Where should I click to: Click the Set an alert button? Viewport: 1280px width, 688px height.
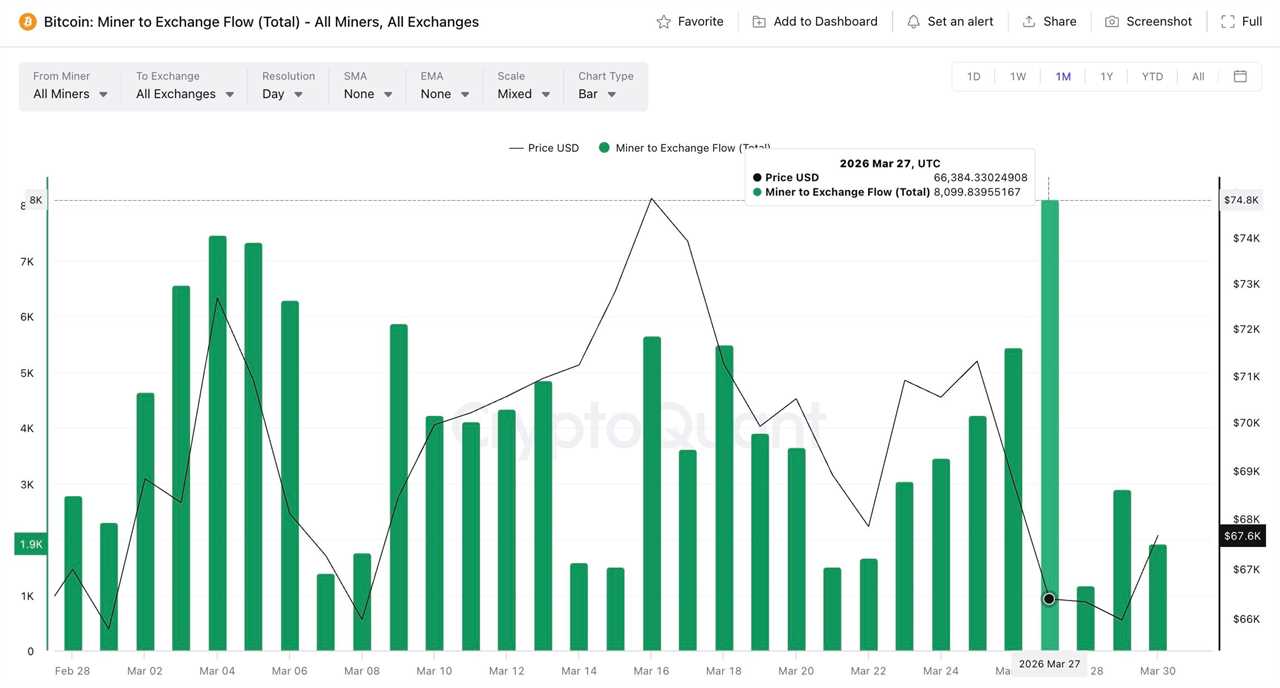(950, 21)
